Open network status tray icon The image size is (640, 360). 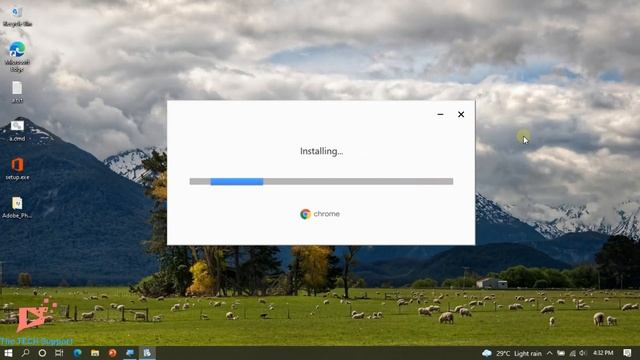[572, 353]
